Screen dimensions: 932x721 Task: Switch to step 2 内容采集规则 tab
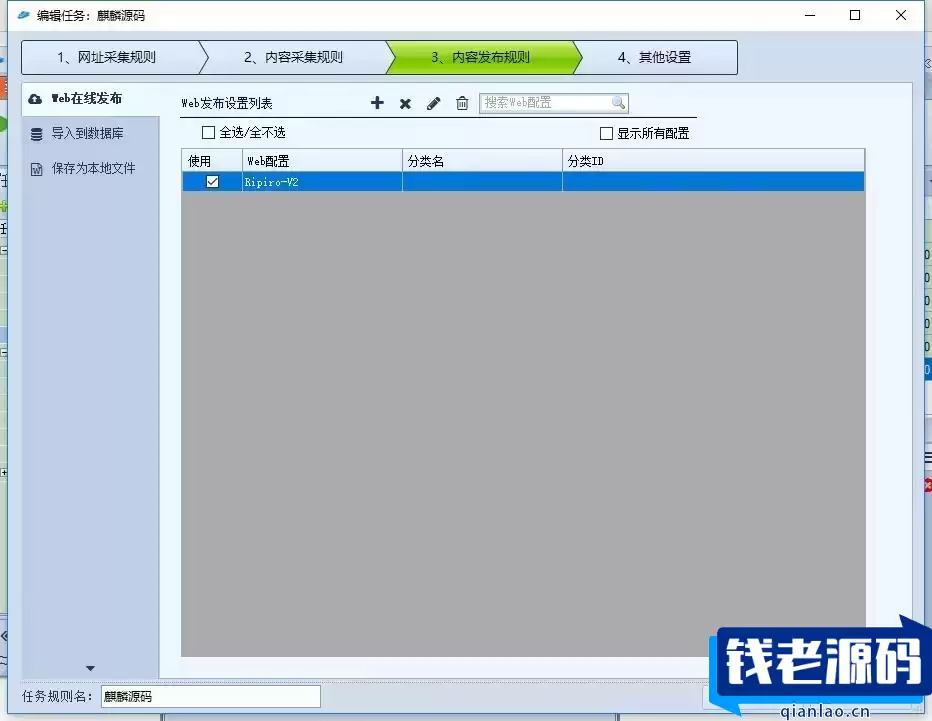tap(294, 57)
